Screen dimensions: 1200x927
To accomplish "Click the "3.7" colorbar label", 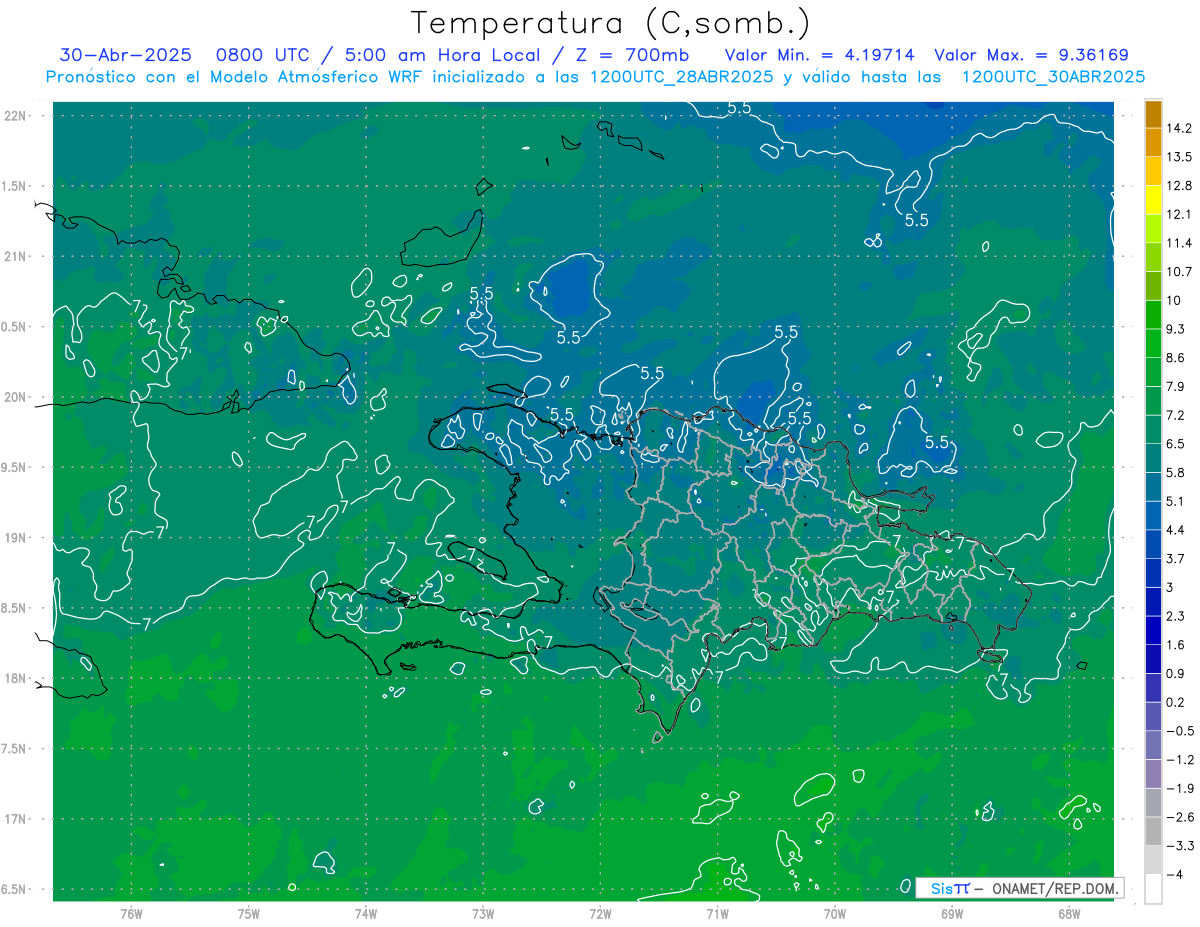I will [x=1177, y=558].
